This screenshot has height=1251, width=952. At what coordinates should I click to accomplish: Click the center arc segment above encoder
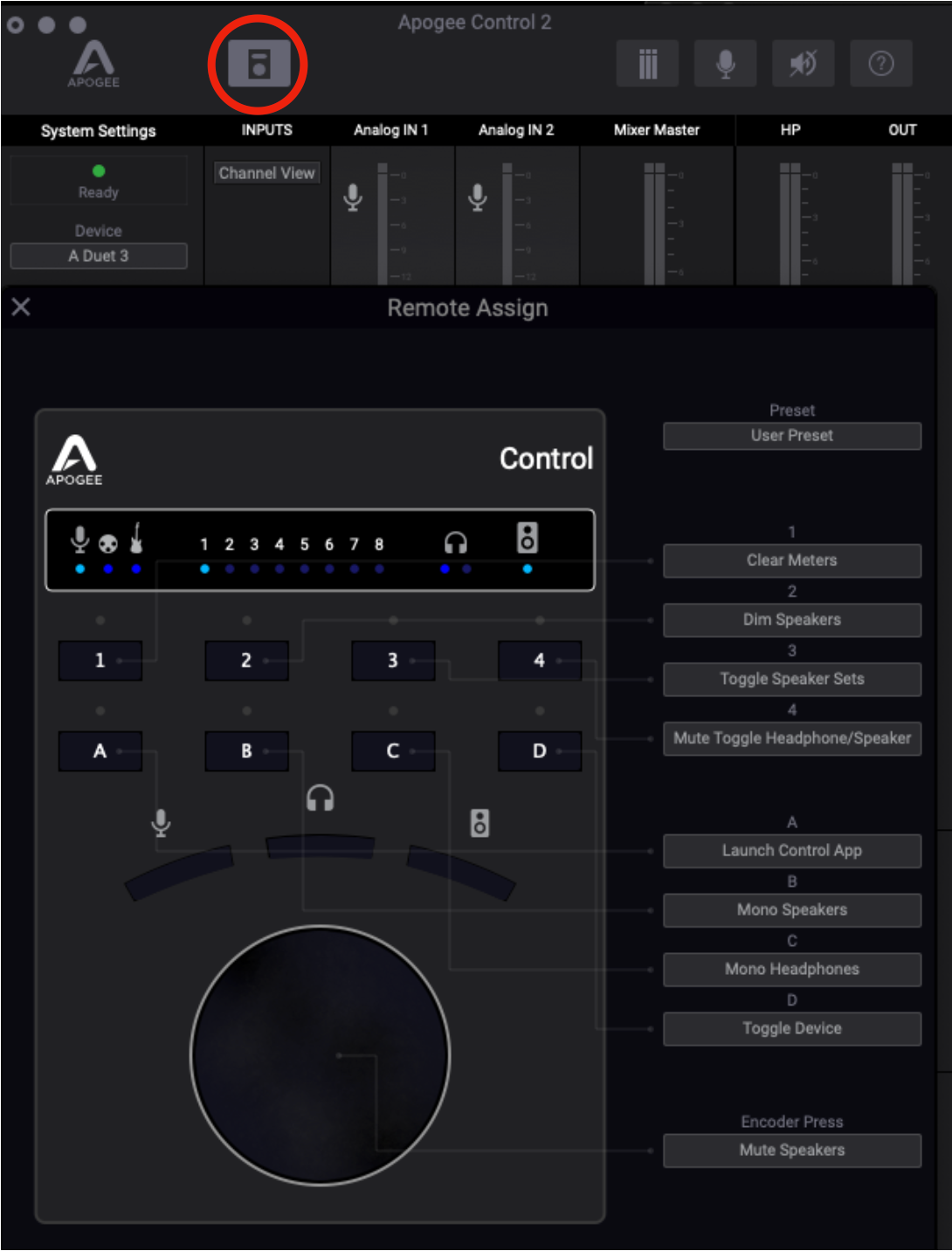pyautogui.click(x=320, y=847)
